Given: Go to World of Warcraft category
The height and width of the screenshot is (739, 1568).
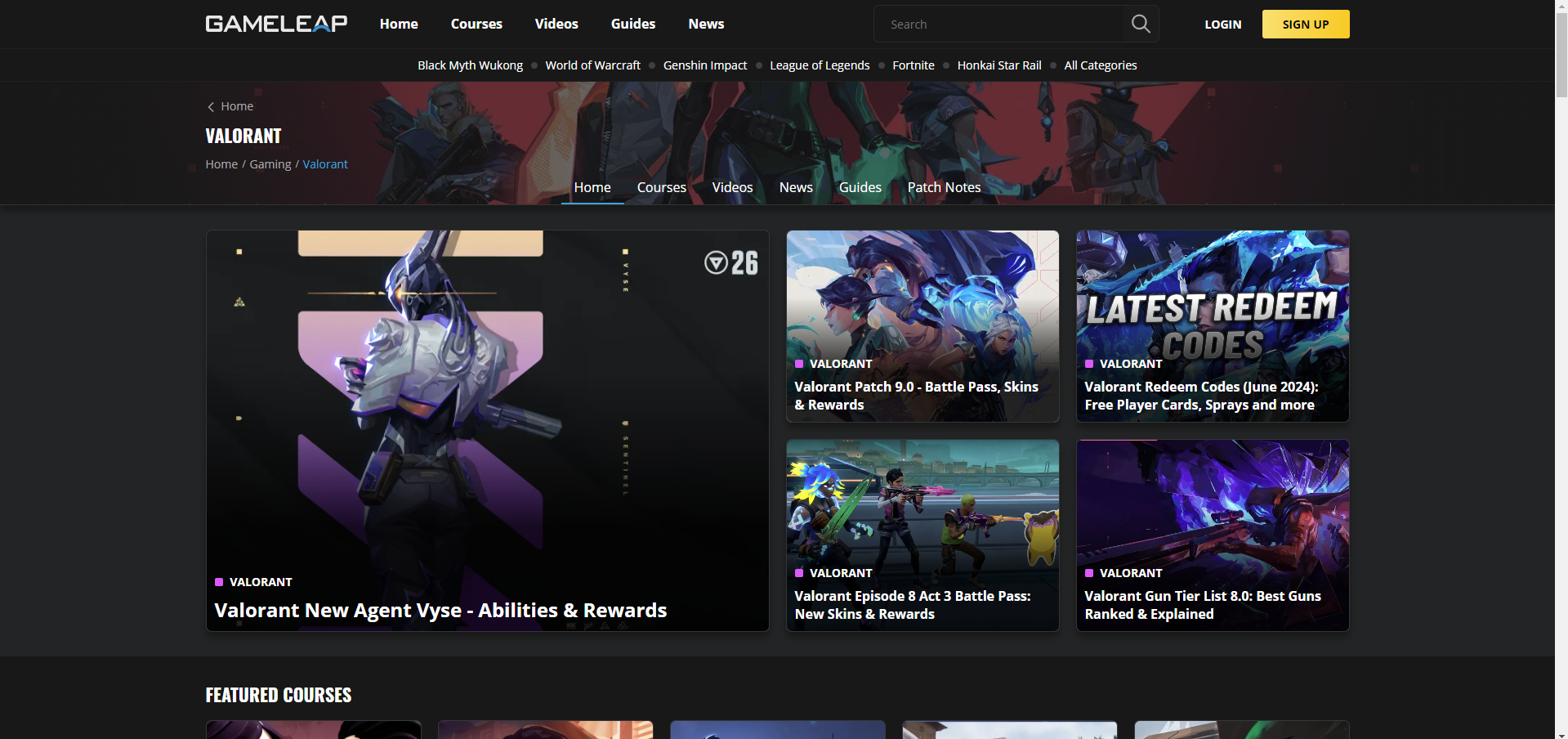Looking at the screenshot, I should [592, 65].
